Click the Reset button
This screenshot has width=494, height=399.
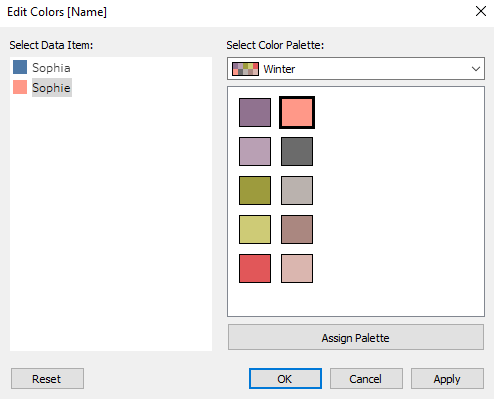click(x=47, y=379)
